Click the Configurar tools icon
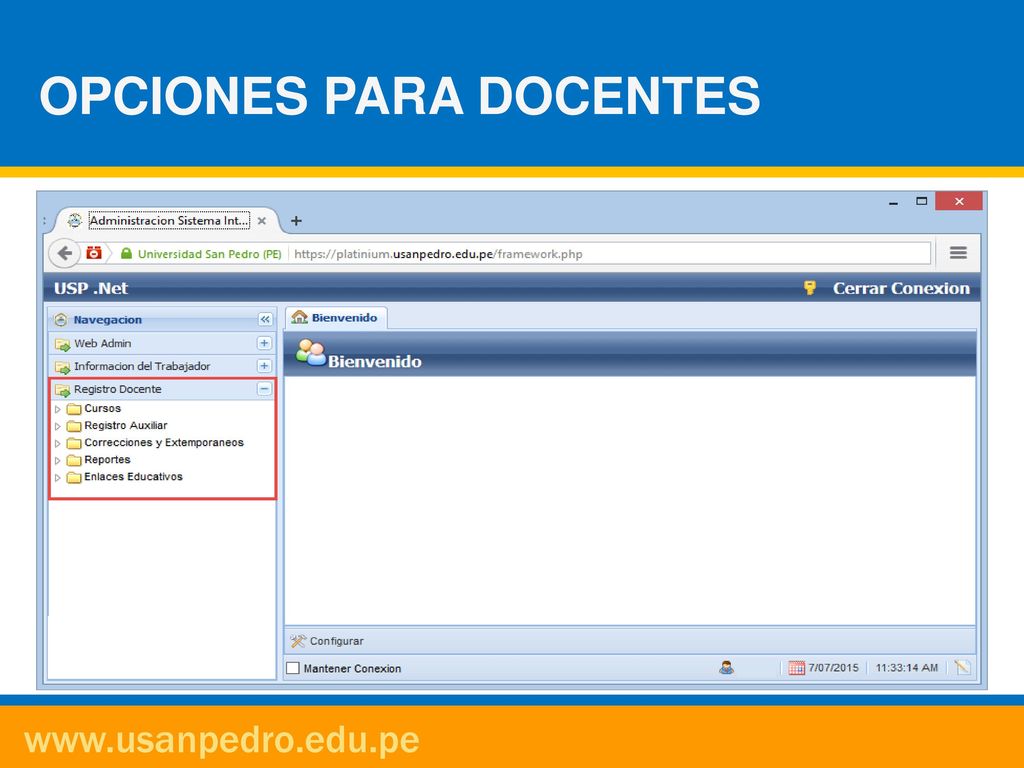 (x=298, y=641)
